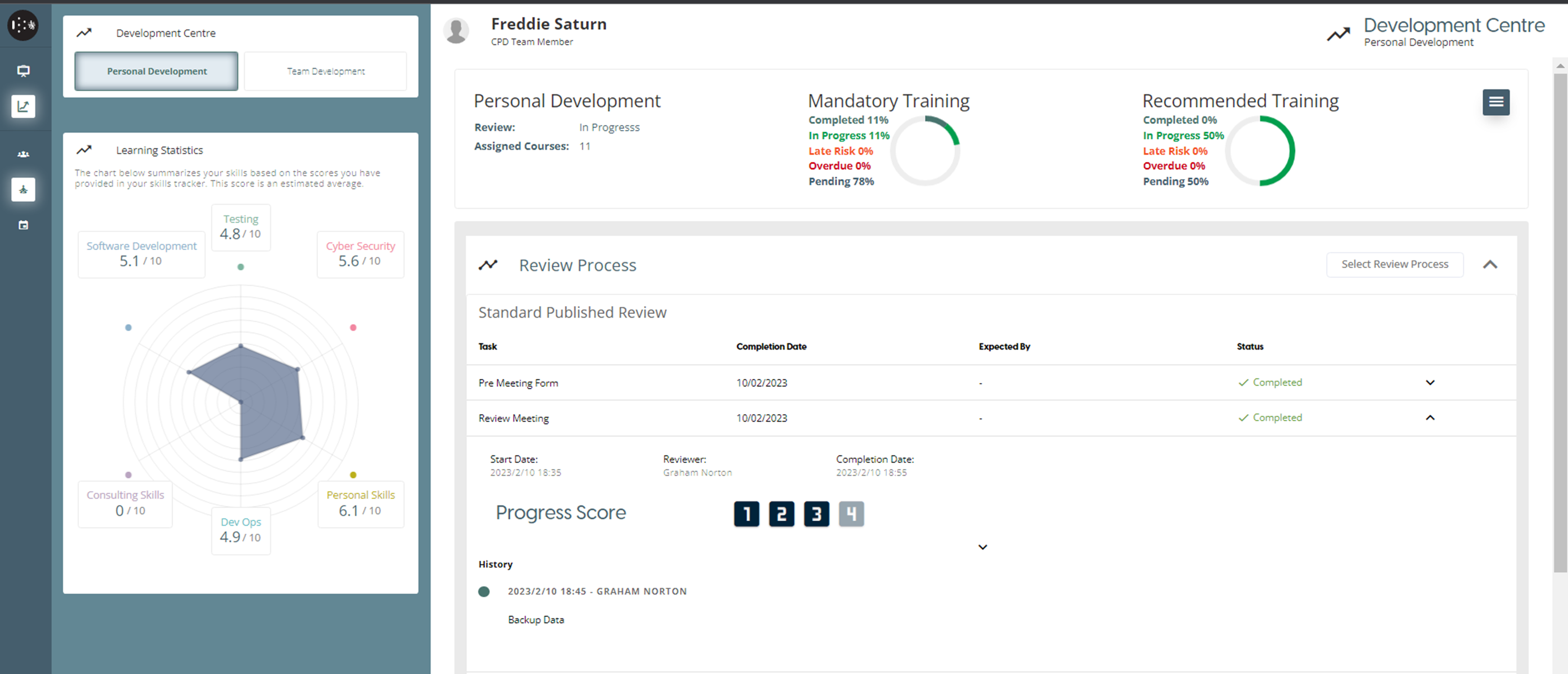Collapse the Review Process panel

1489,264
